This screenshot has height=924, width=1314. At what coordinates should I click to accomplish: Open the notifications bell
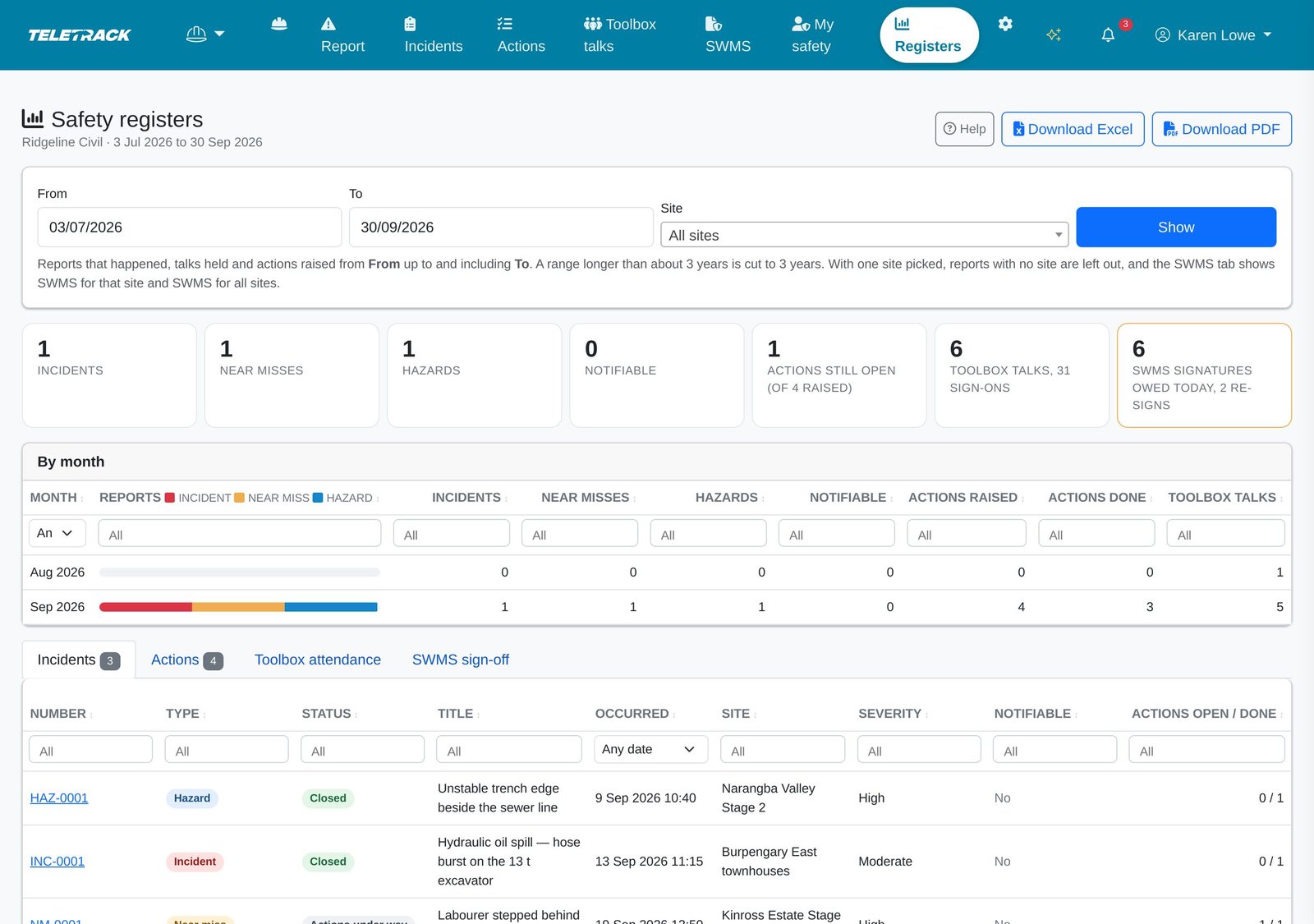1108,34
